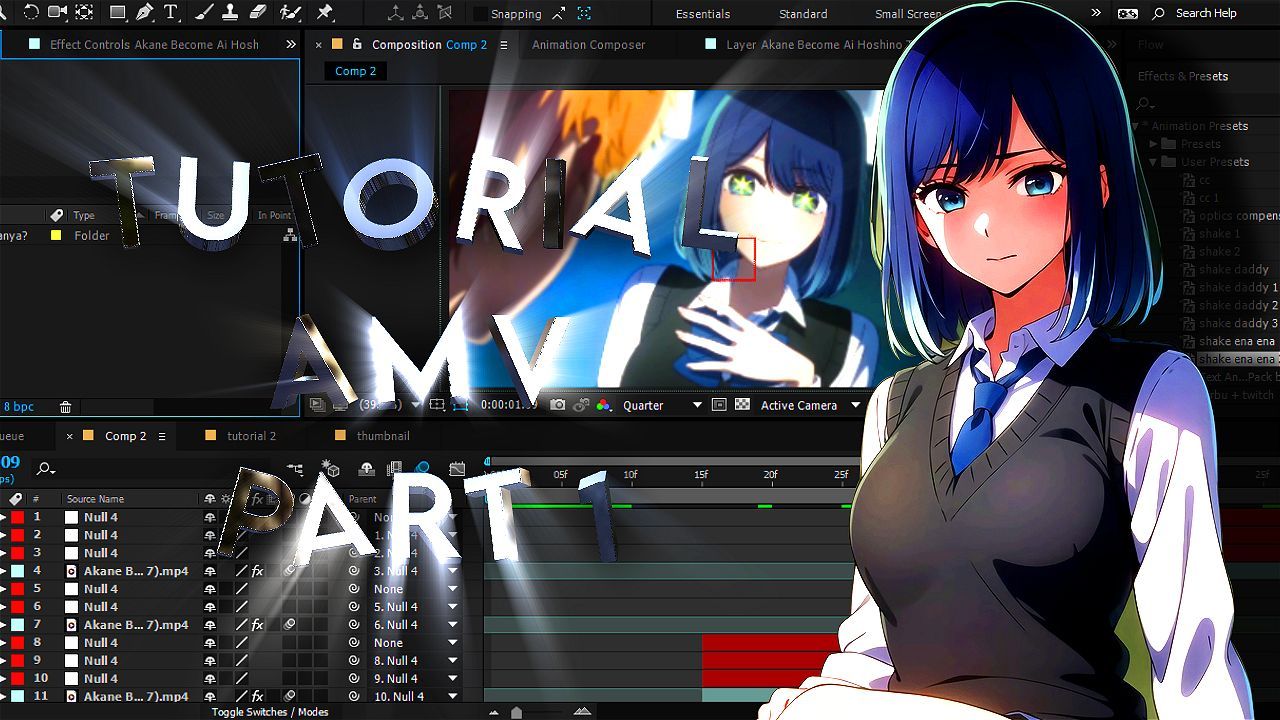The width and height of the screenshot is (1280, 720).
Task: Choose the World Axis Mode icon
Action: tap(421, 13)
